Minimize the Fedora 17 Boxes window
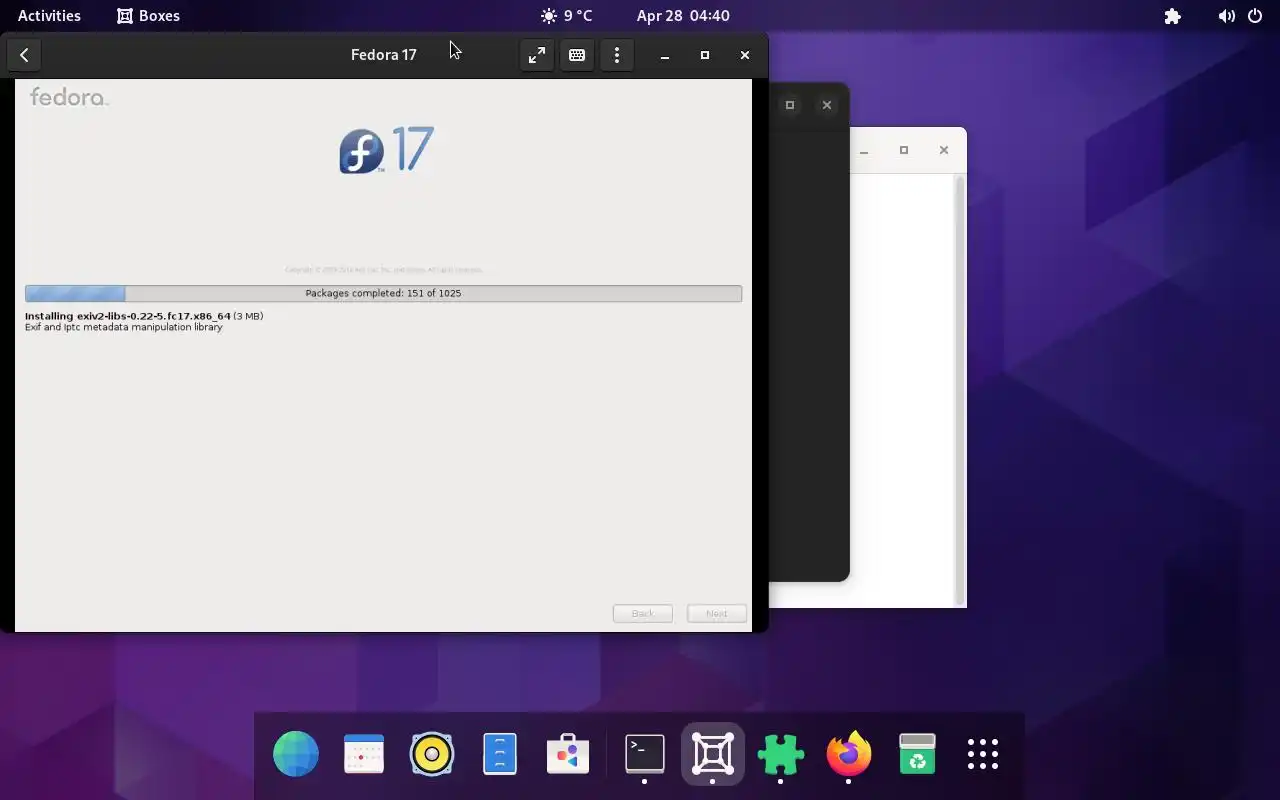The image size is (1280, 800). (665, 55)
